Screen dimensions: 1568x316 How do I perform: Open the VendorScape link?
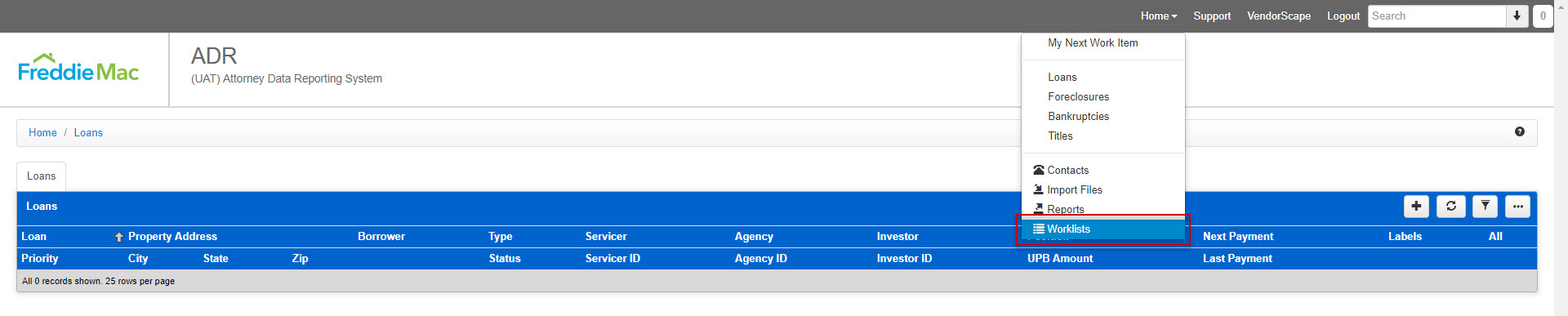click(1279, 16)
